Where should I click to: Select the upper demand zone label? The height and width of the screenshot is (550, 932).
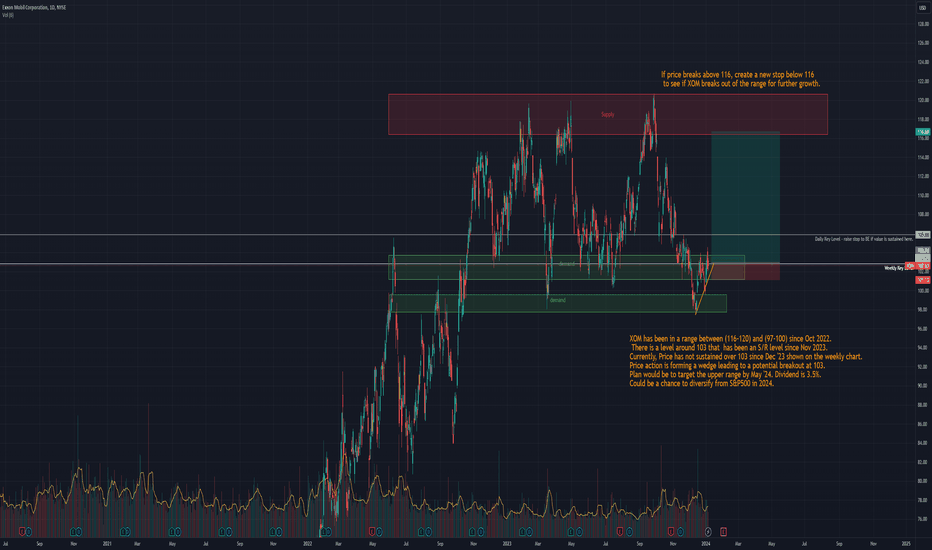(566, 263)
